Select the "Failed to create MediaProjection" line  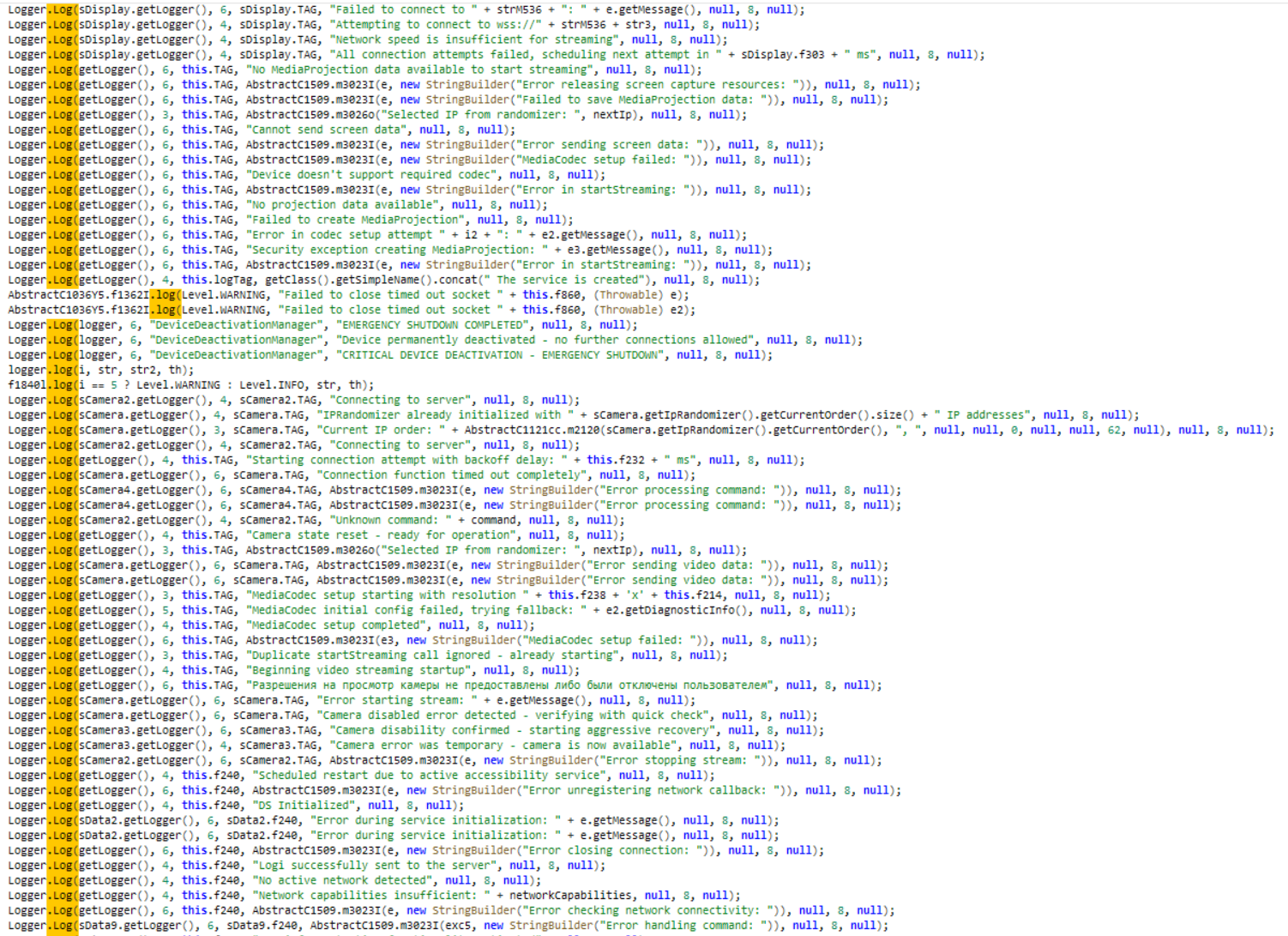coord(362,220)
